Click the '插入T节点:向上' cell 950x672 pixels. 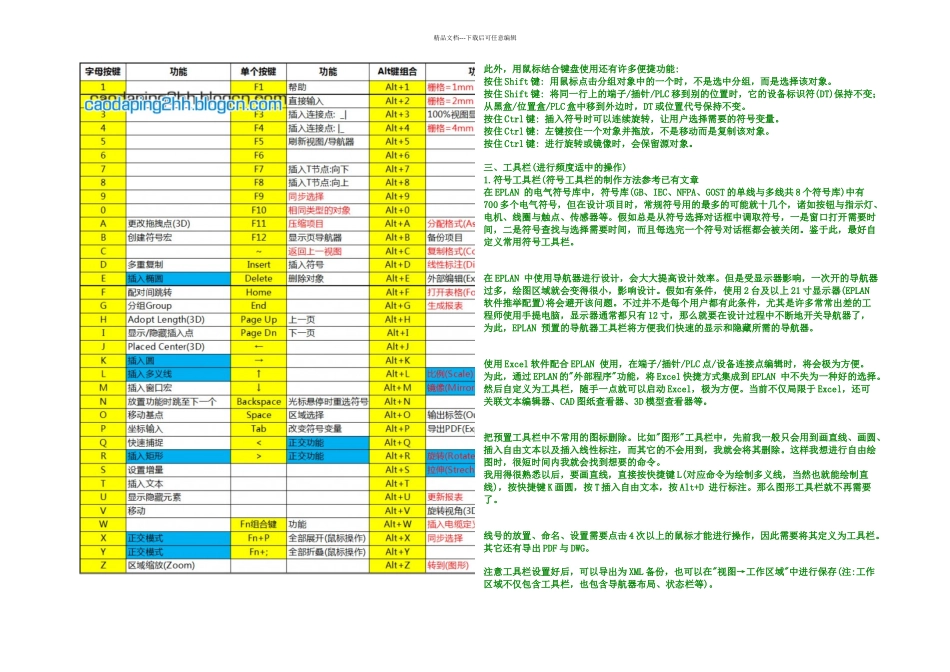click(328, 182)
